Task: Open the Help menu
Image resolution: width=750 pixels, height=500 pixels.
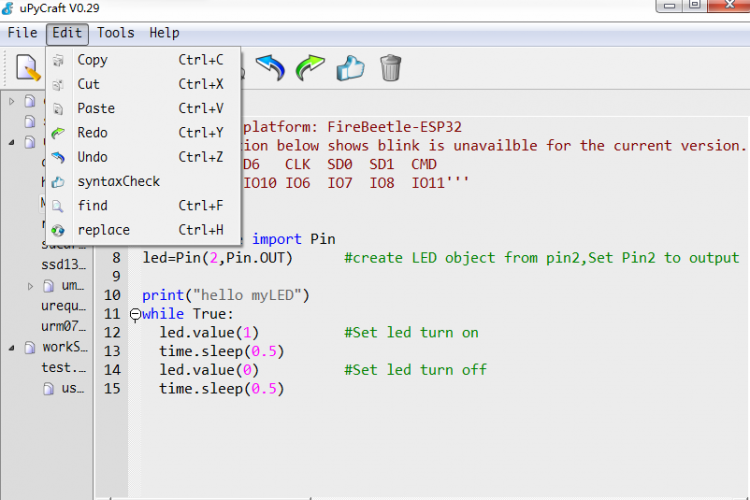Action: tap(165, 33)
